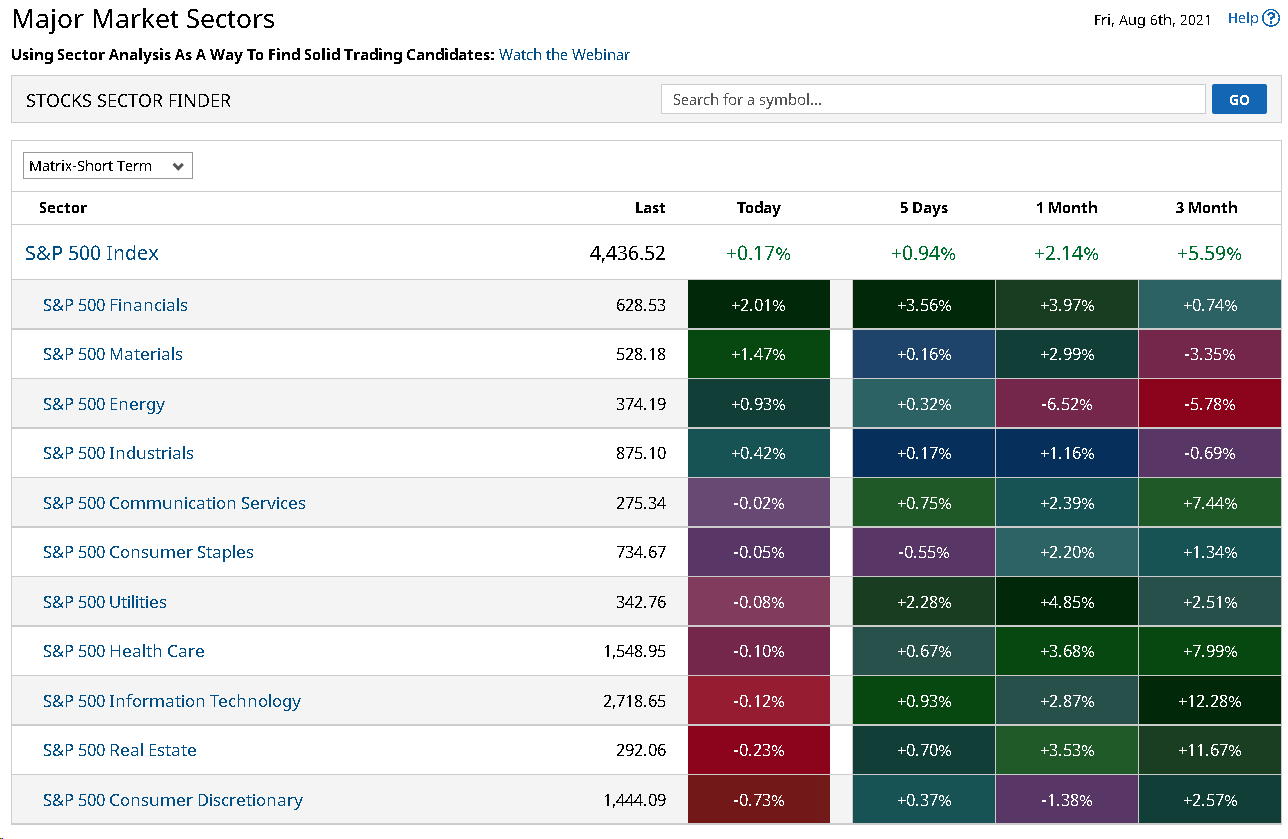The height and width of the screenshot is (839, 1288).
Task: Click the Today column header
Action: [x=759, y=208]
